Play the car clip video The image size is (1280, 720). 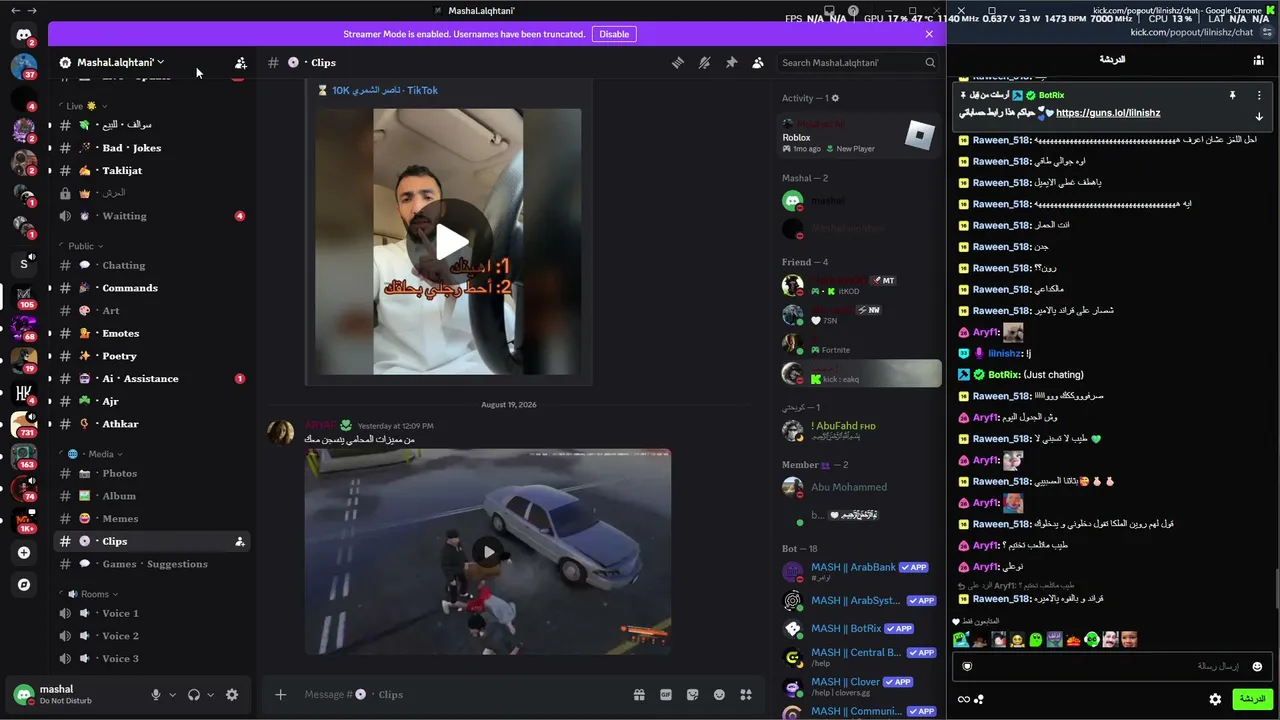(488, 552)
